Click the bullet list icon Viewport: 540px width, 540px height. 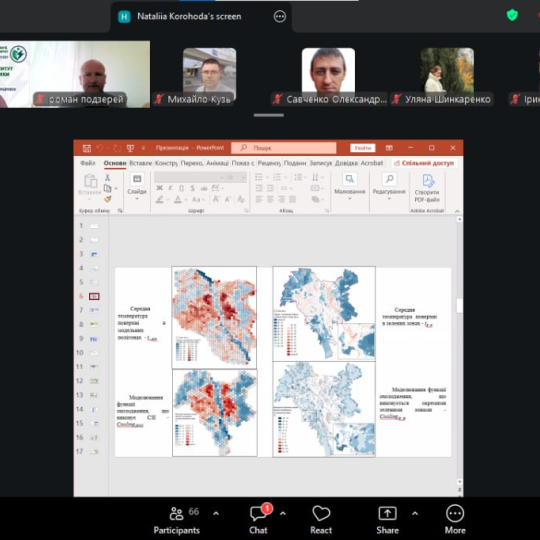point(259,177)
